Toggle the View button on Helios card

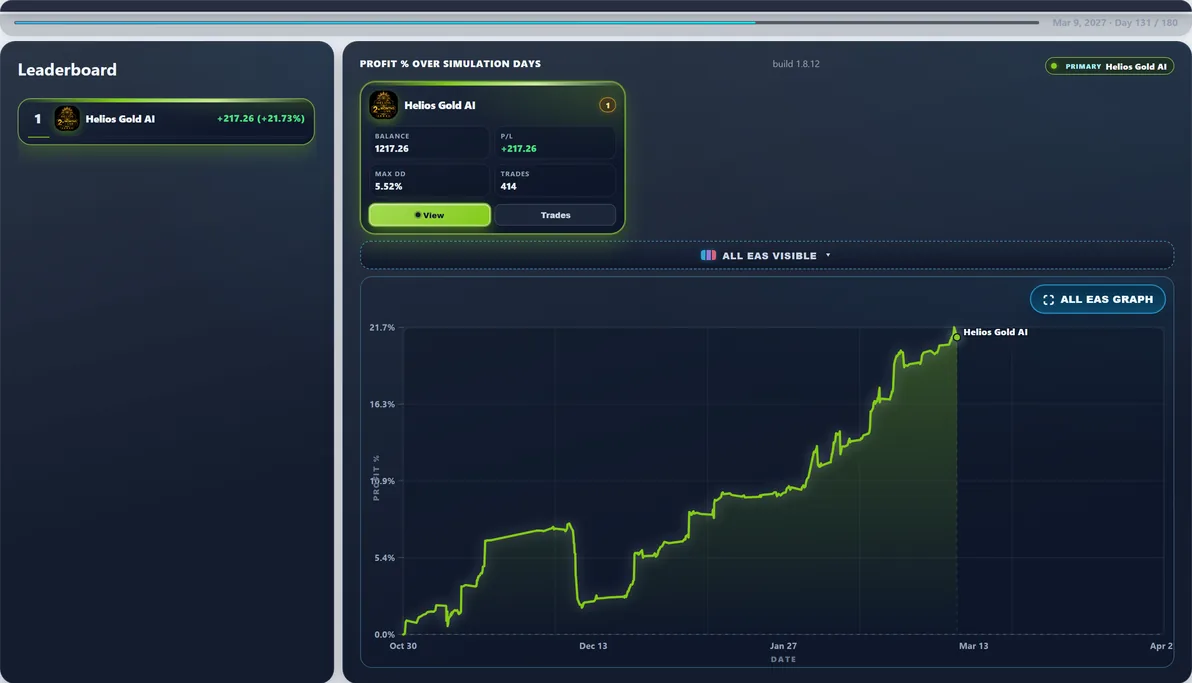[430, 215]
